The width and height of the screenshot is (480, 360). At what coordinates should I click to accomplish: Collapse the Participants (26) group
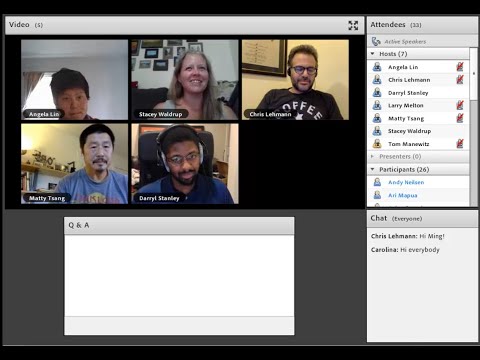tap(372, 169)
